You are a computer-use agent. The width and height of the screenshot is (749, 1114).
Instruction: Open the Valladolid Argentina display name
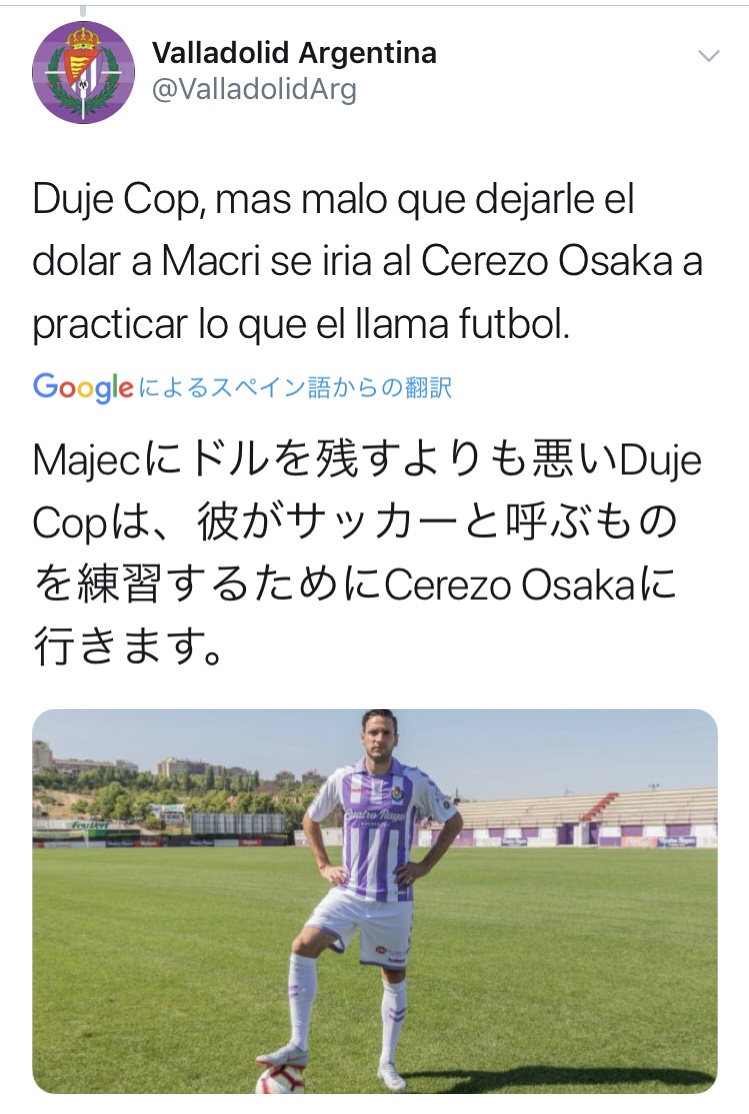click(x=294, y=53)
